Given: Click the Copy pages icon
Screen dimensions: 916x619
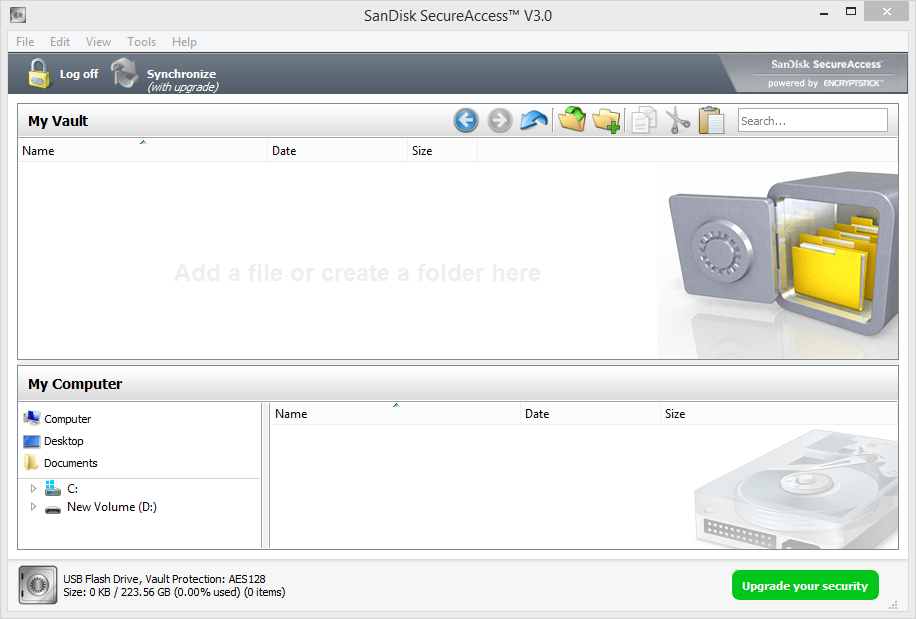Looking at the screenshot, I should pyautogui.click(x=644, y=120).
